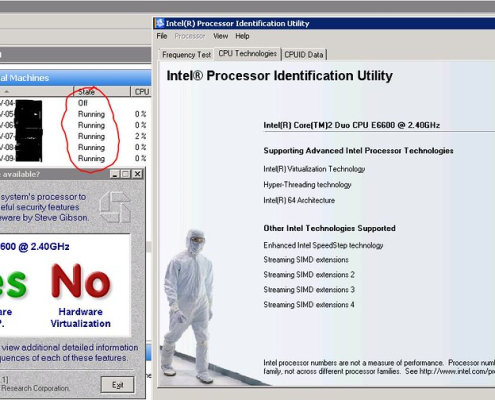Open the greyed Processor menu
Image resolution: width=495 pixels, height=400 pixels.
pos(190,36)
